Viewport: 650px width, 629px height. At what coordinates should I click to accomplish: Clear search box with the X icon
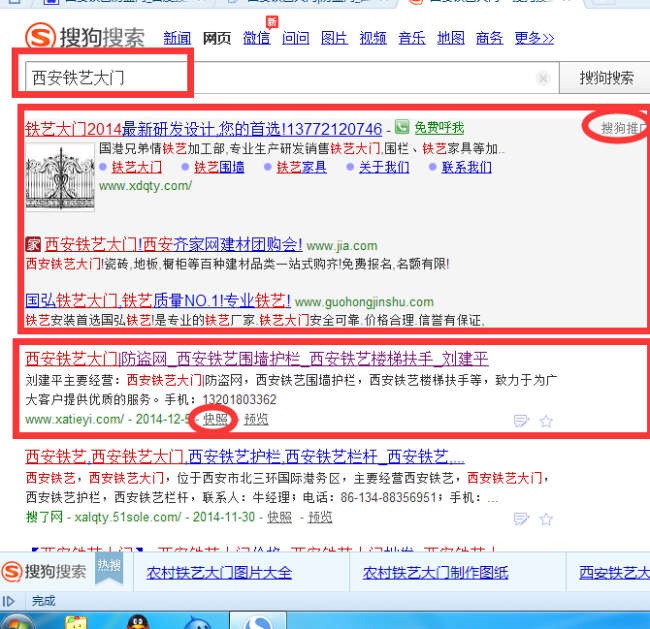543,78
